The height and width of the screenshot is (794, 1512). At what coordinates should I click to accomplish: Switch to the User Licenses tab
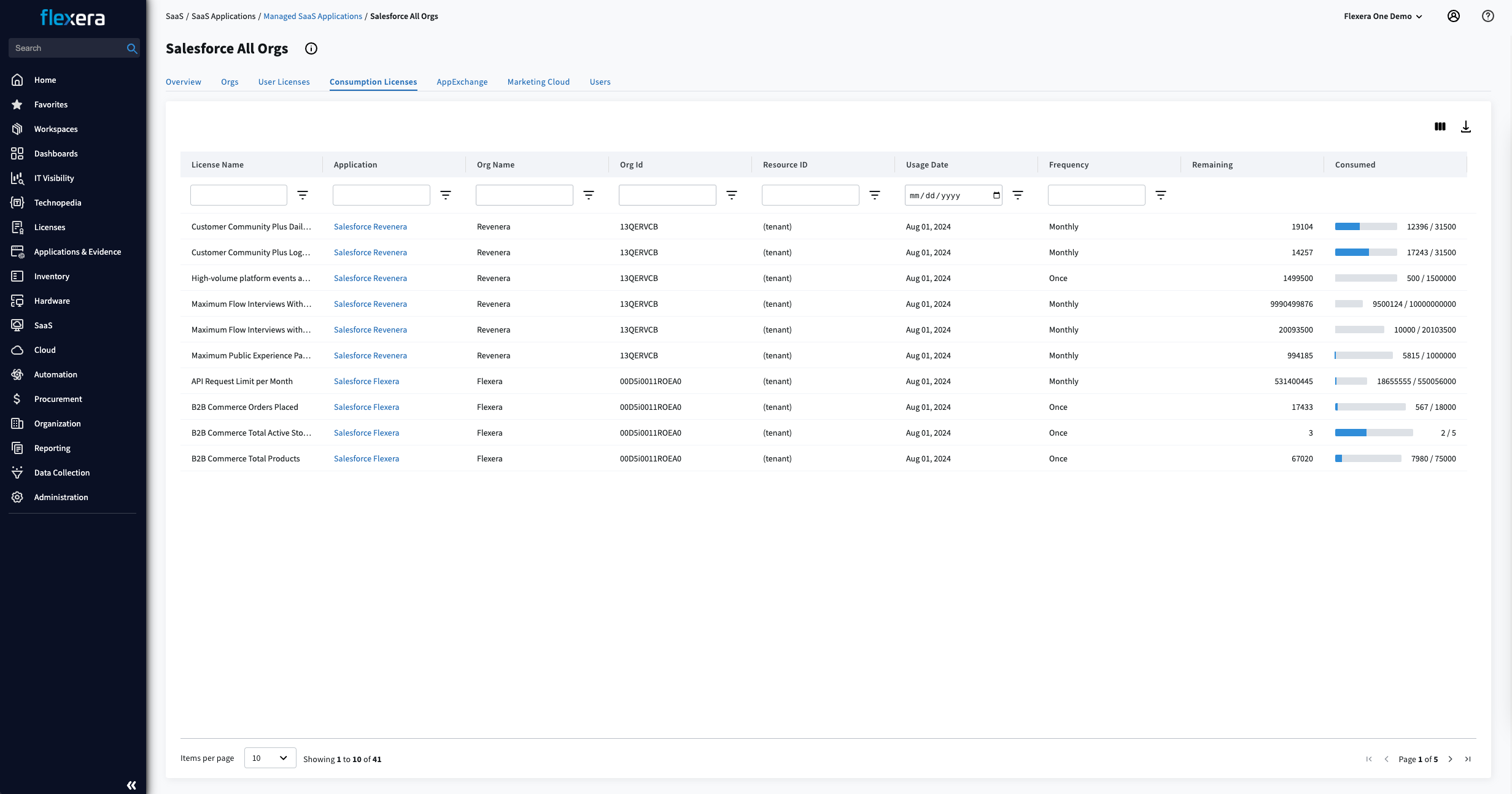[284, 82]
